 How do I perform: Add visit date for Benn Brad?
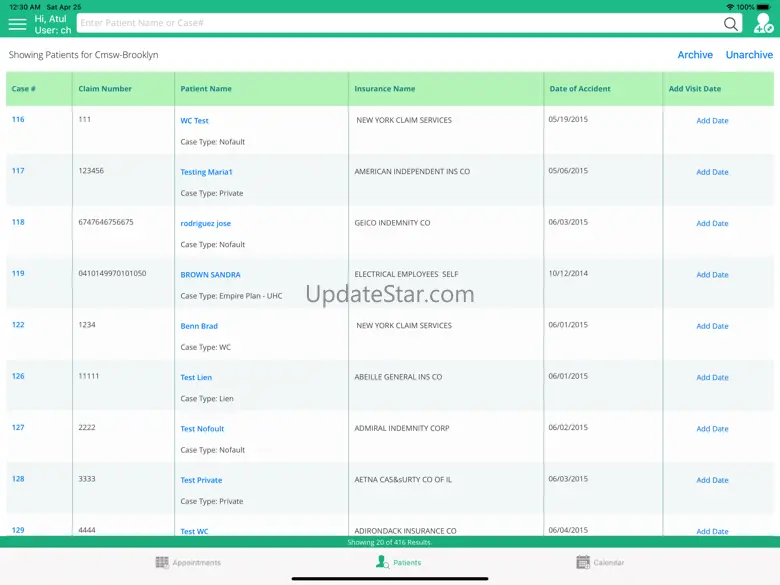point(712,326)
